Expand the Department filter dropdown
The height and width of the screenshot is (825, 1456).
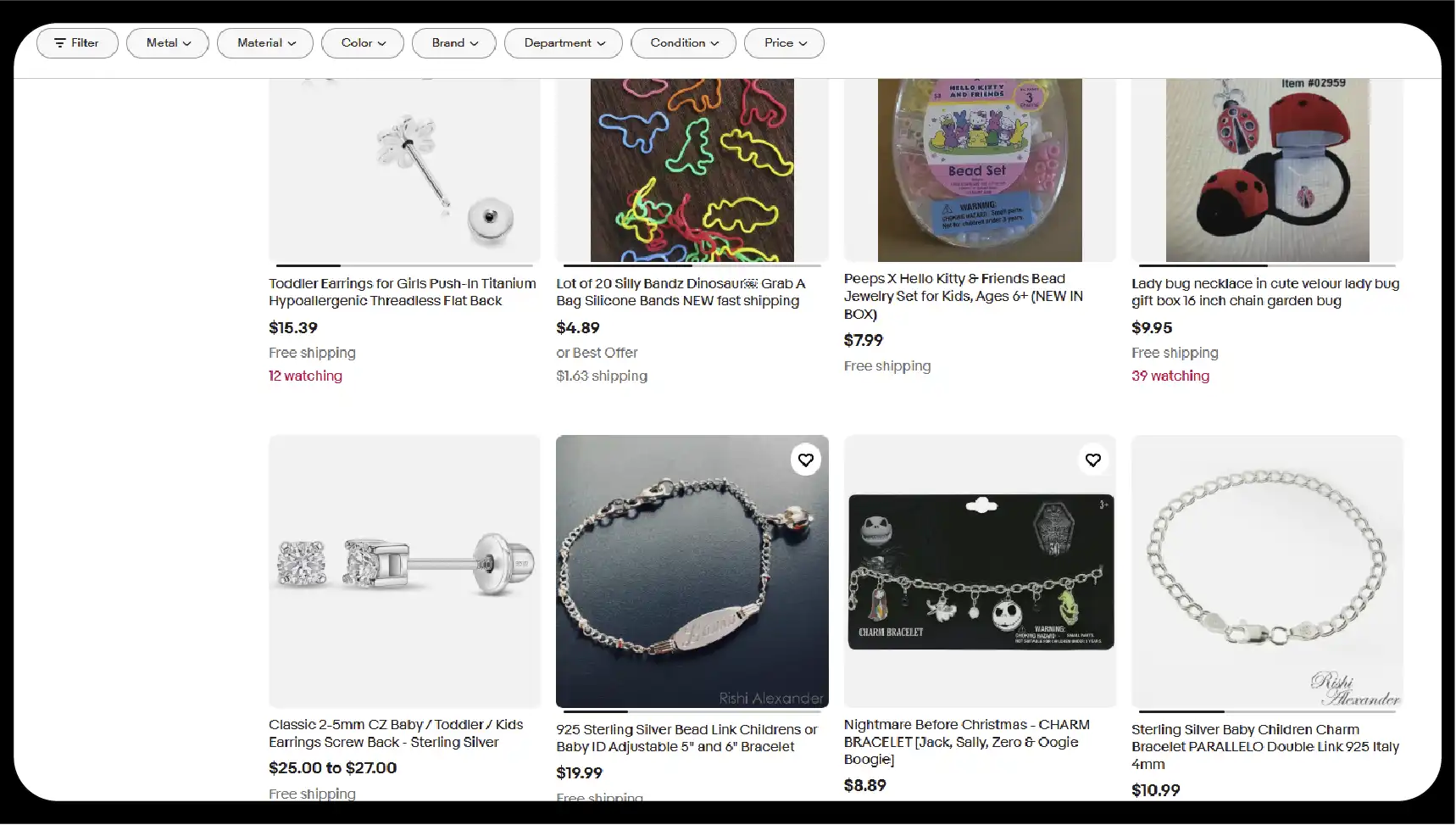(x=564, y=43)
